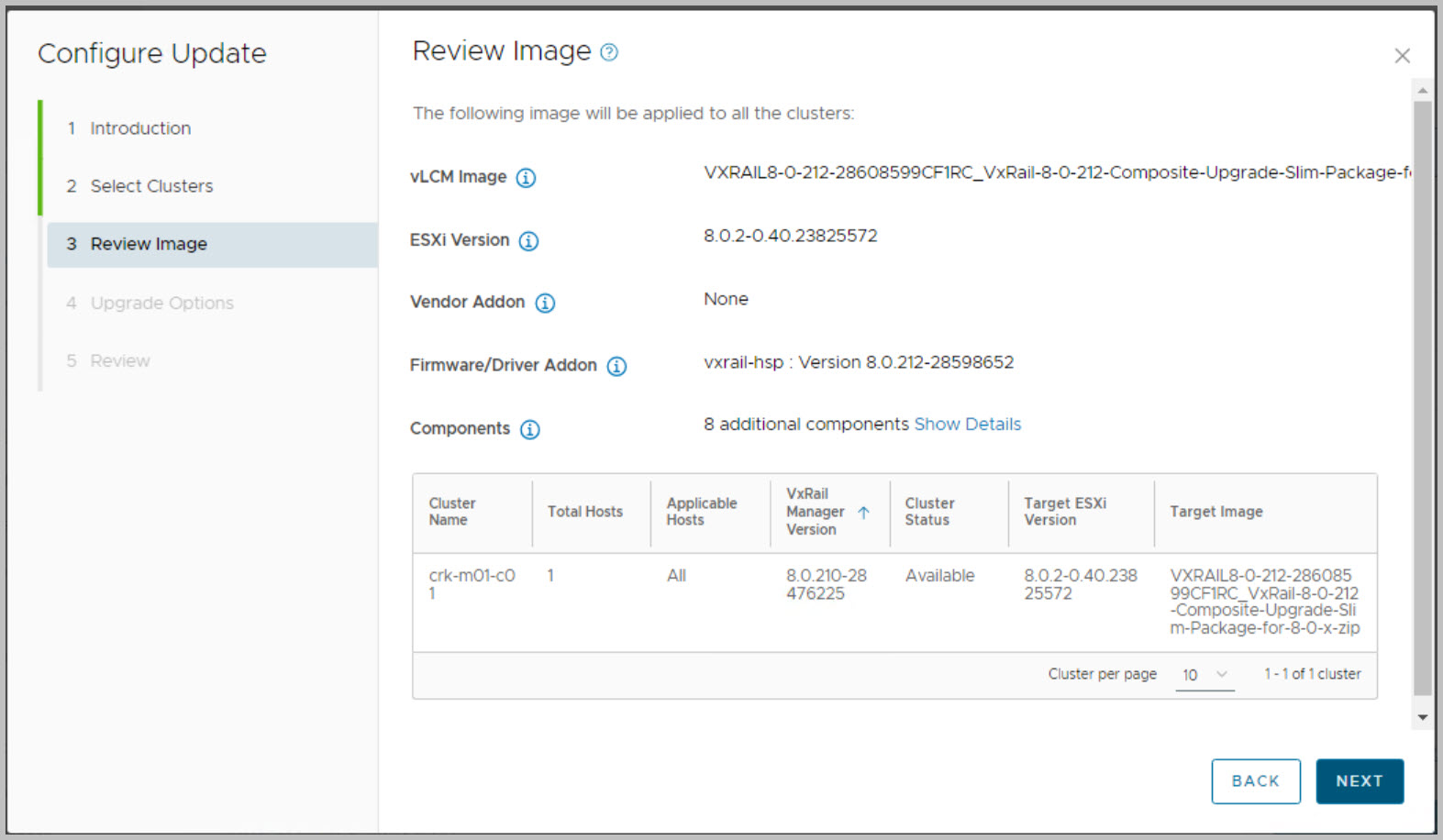1443x840 pixels.
Task: Click the Vendor Addon info icon
Action: (x=545, y=303)
